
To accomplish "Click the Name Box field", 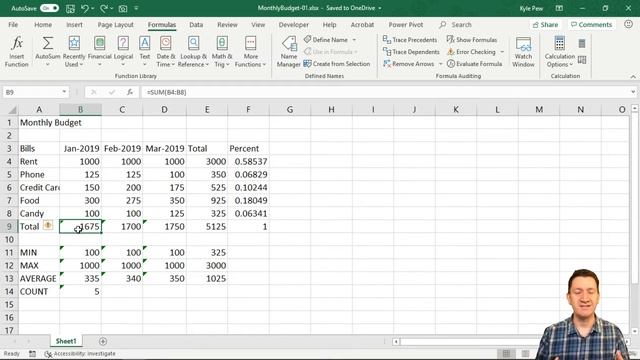I will point(32,92).
